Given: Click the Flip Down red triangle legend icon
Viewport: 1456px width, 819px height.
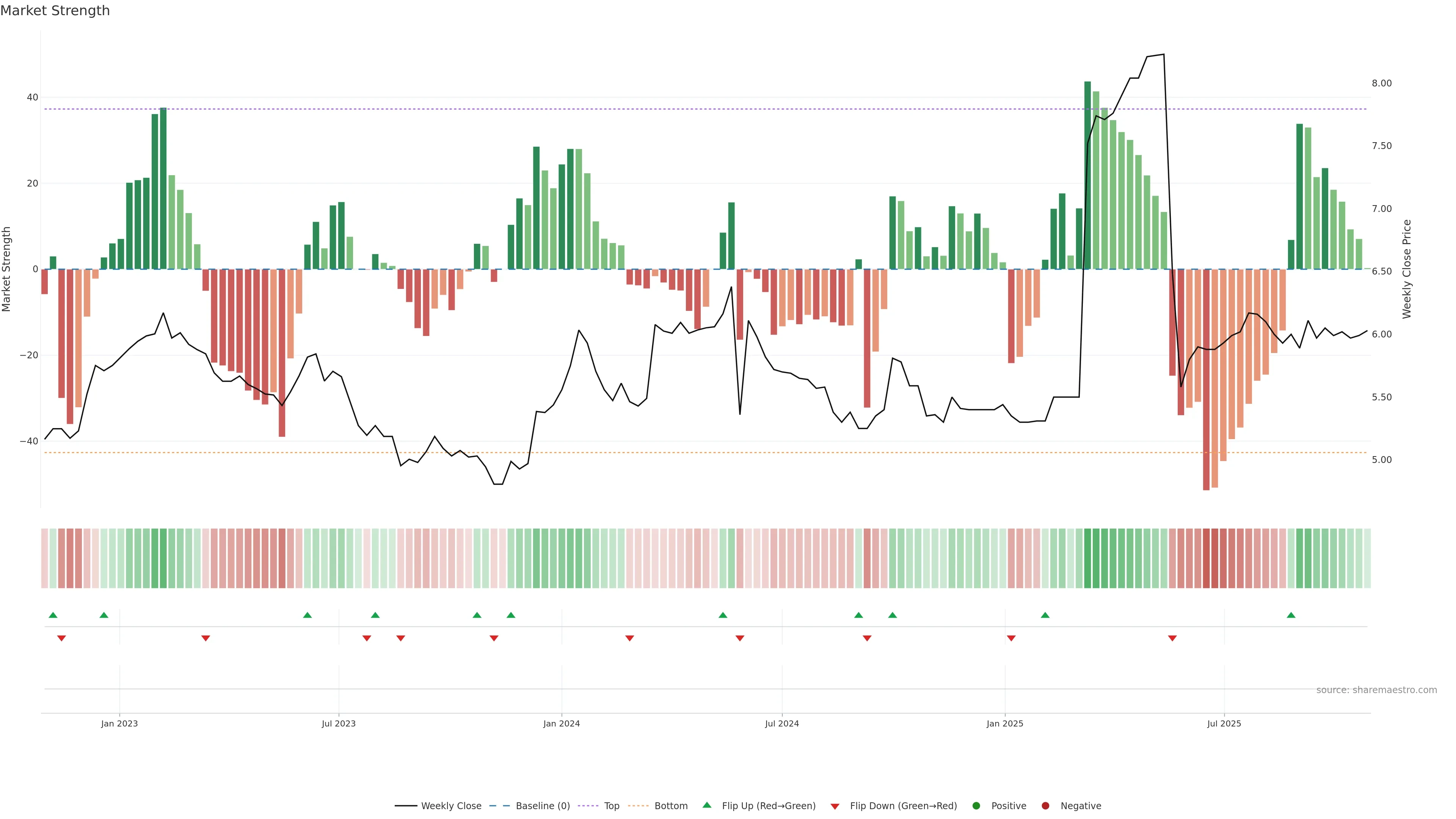Looking at the screenshot, I should [x=835, y=806].
